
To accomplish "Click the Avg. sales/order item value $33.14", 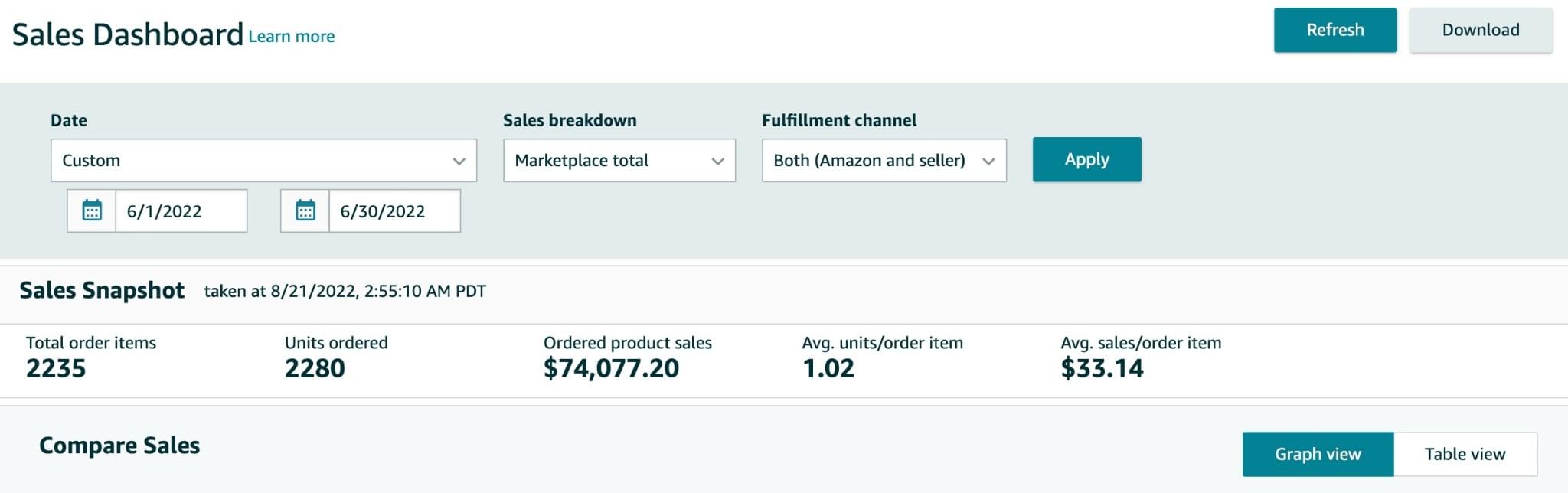I will coord(1102,368).
